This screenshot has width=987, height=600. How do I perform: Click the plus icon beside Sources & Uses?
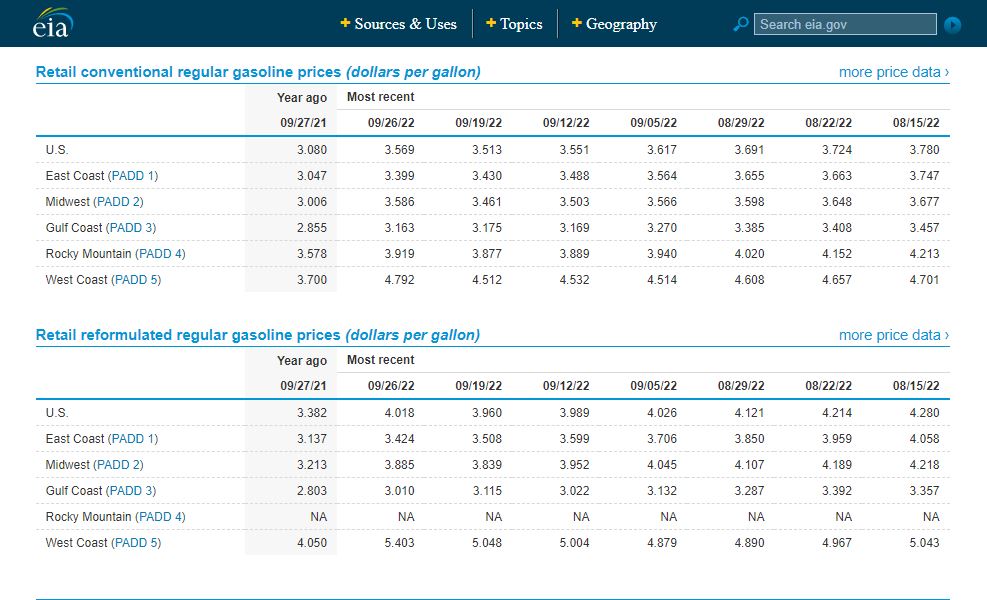[x=344, y=23]
